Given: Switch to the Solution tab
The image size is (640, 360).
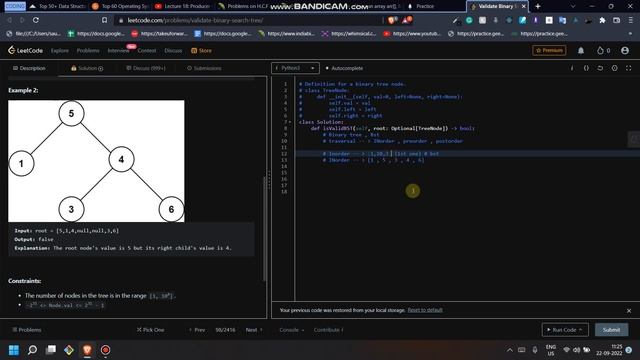Looking at the screenshot, I should (x=87, y=68).
